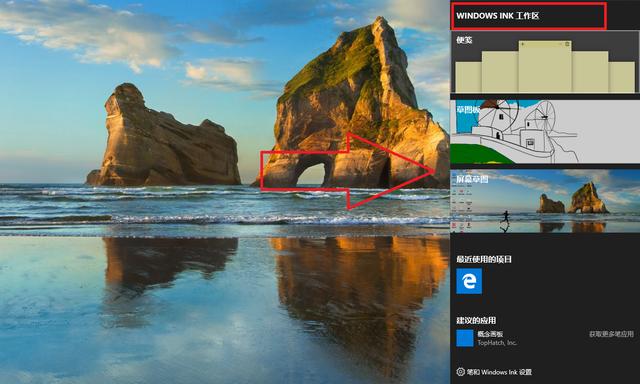Click the 最近使用的项目 heading
The image size is (640, 384).
(484, 259)
